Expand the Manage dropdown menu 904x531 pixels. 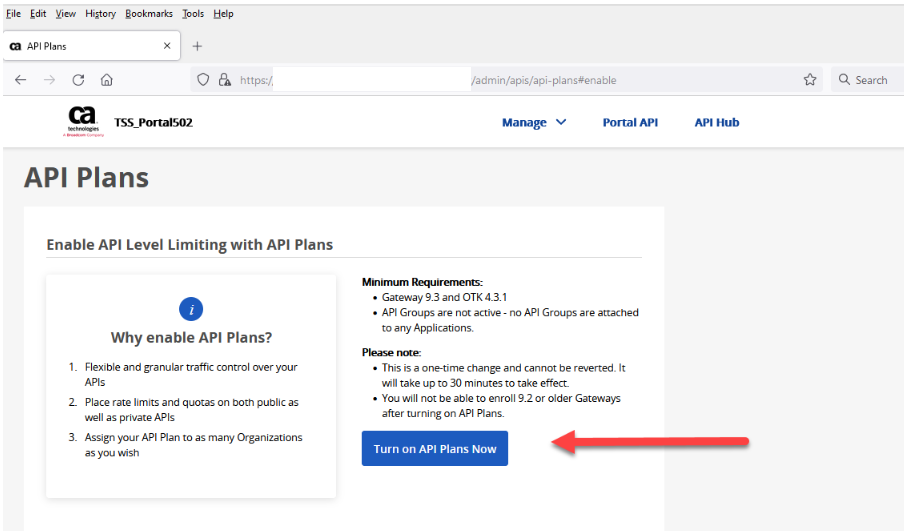click(x=534, y=123)
